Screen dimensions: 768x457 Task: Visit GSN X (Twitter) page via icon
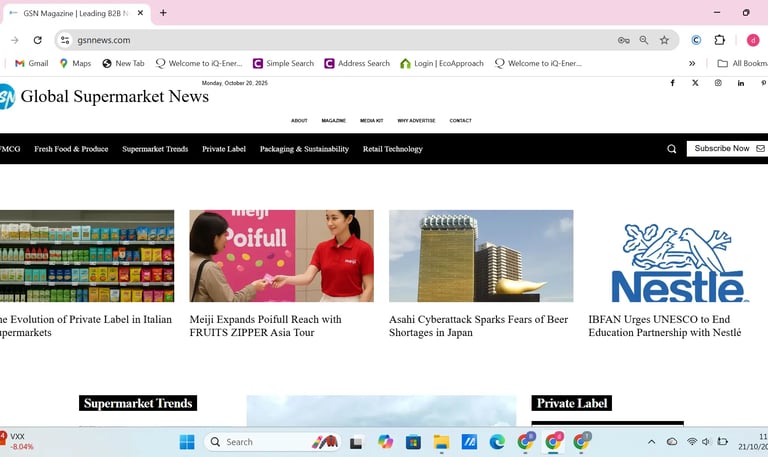(x=695, y=83)
